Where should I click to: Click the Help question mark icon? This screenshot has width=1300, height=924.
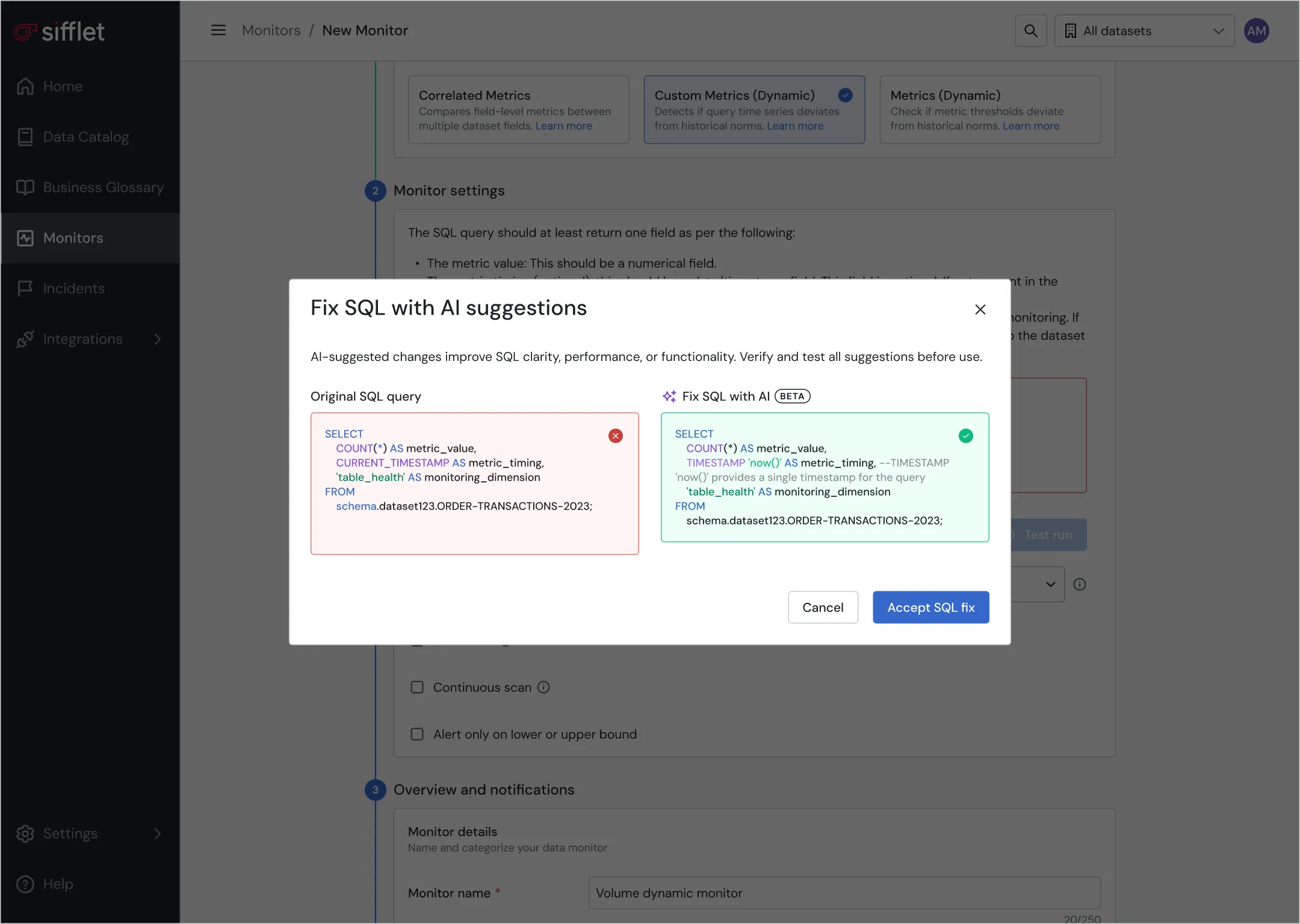[25, 884]
